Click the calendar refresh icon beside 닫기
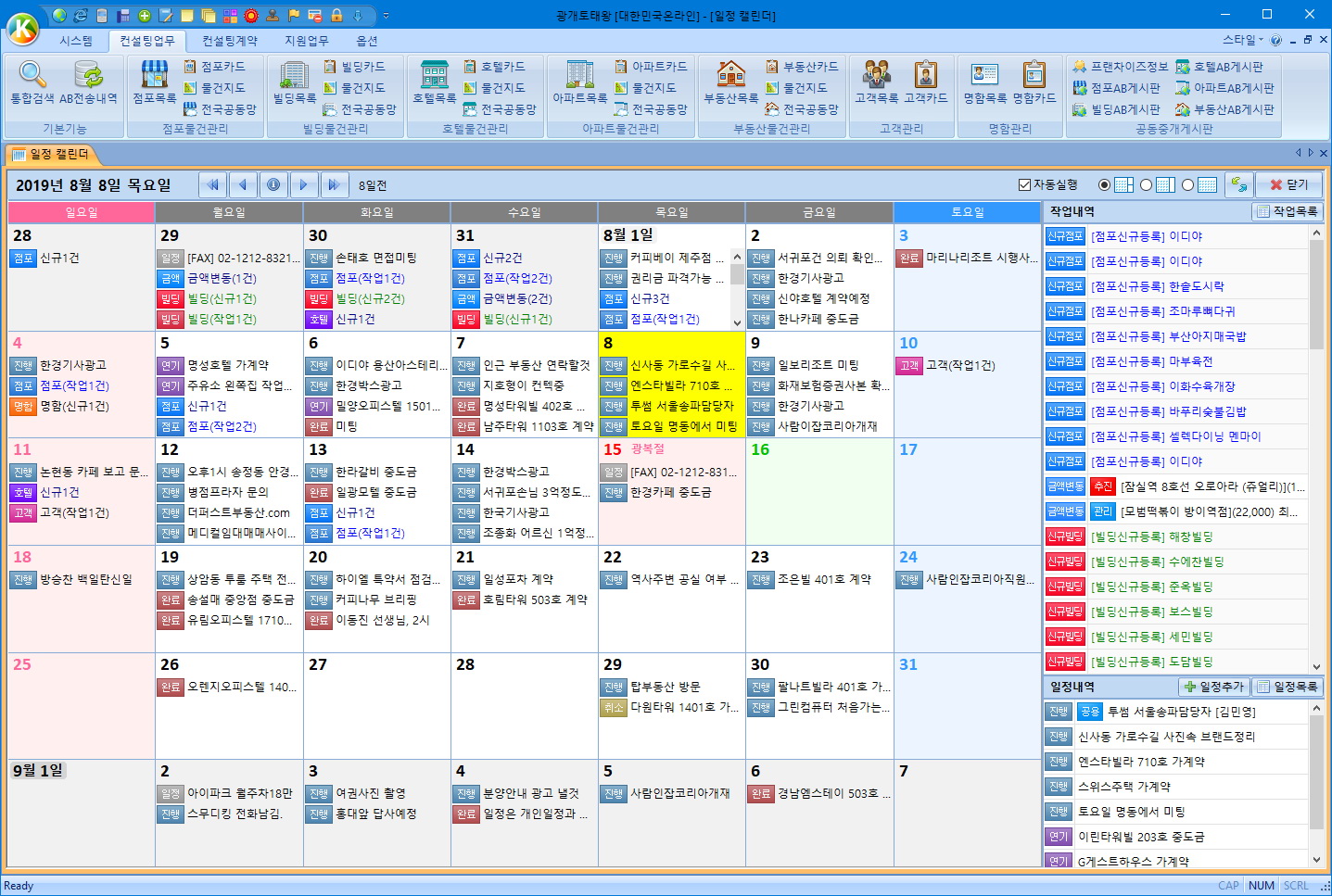Viewport: 1332px width, 896px height. coord(1238,185)
